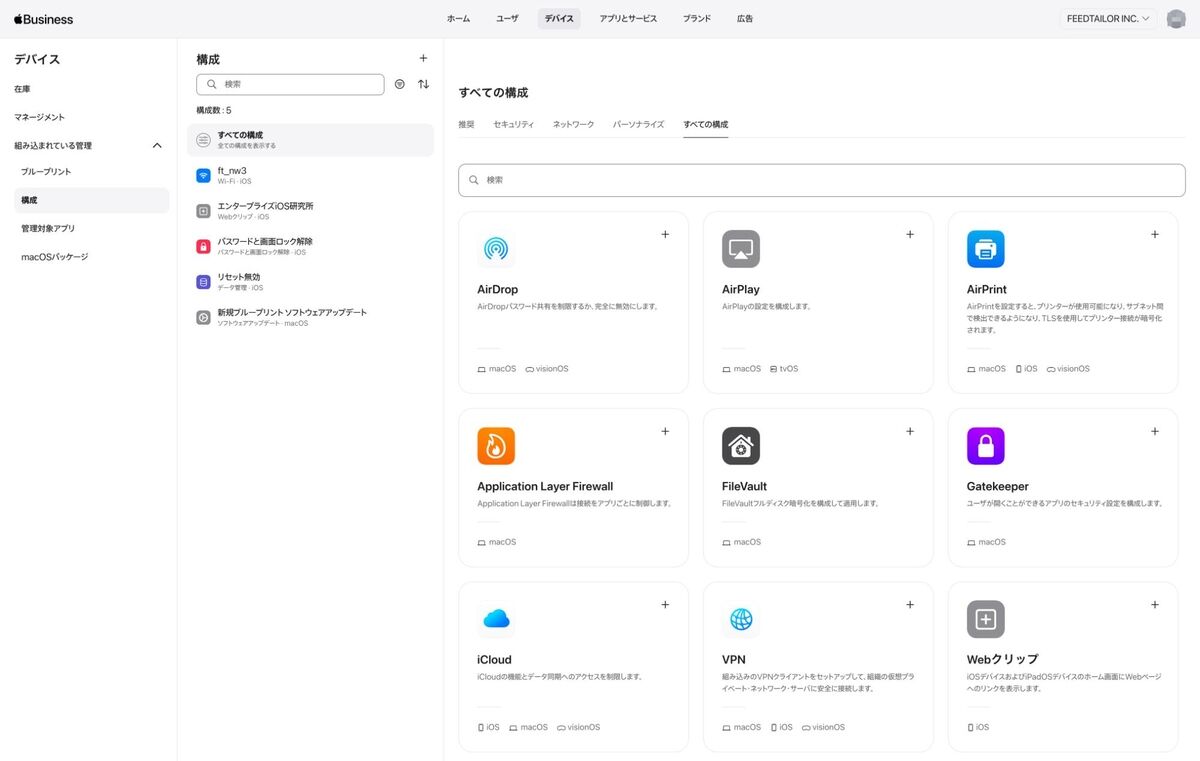1200x761 pixels.
Task: Click the Application Layer Firewall flame icon
Action: [496, 446]
